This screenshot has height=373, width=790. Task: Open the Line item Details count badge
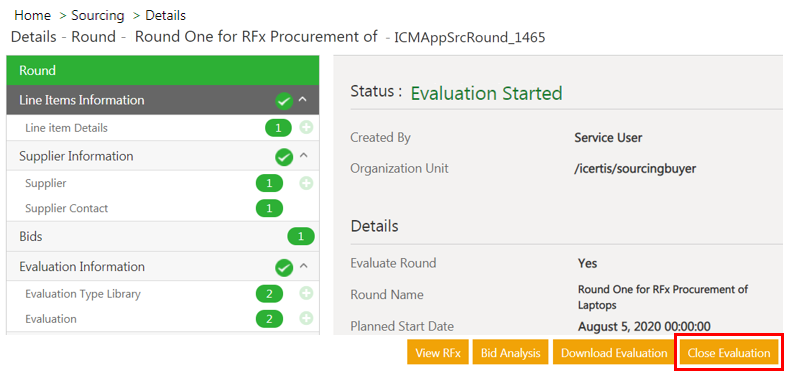(x=278, y=128)
